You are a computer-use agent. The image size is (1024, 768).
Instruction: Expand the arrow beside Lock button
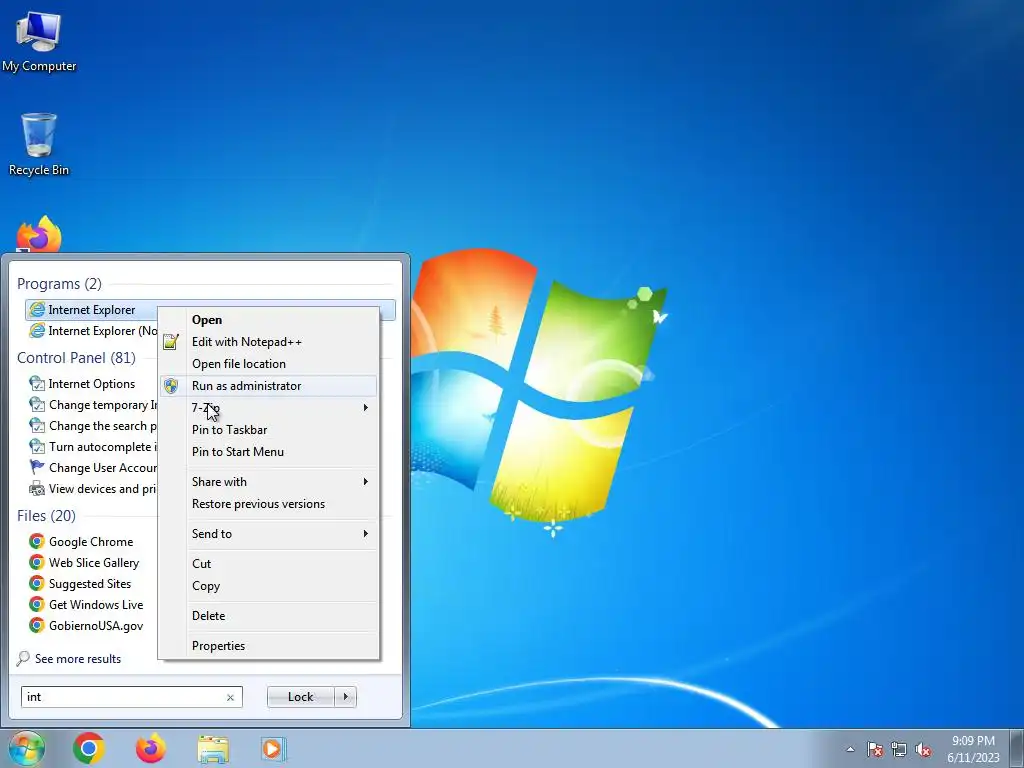(345, 697)
